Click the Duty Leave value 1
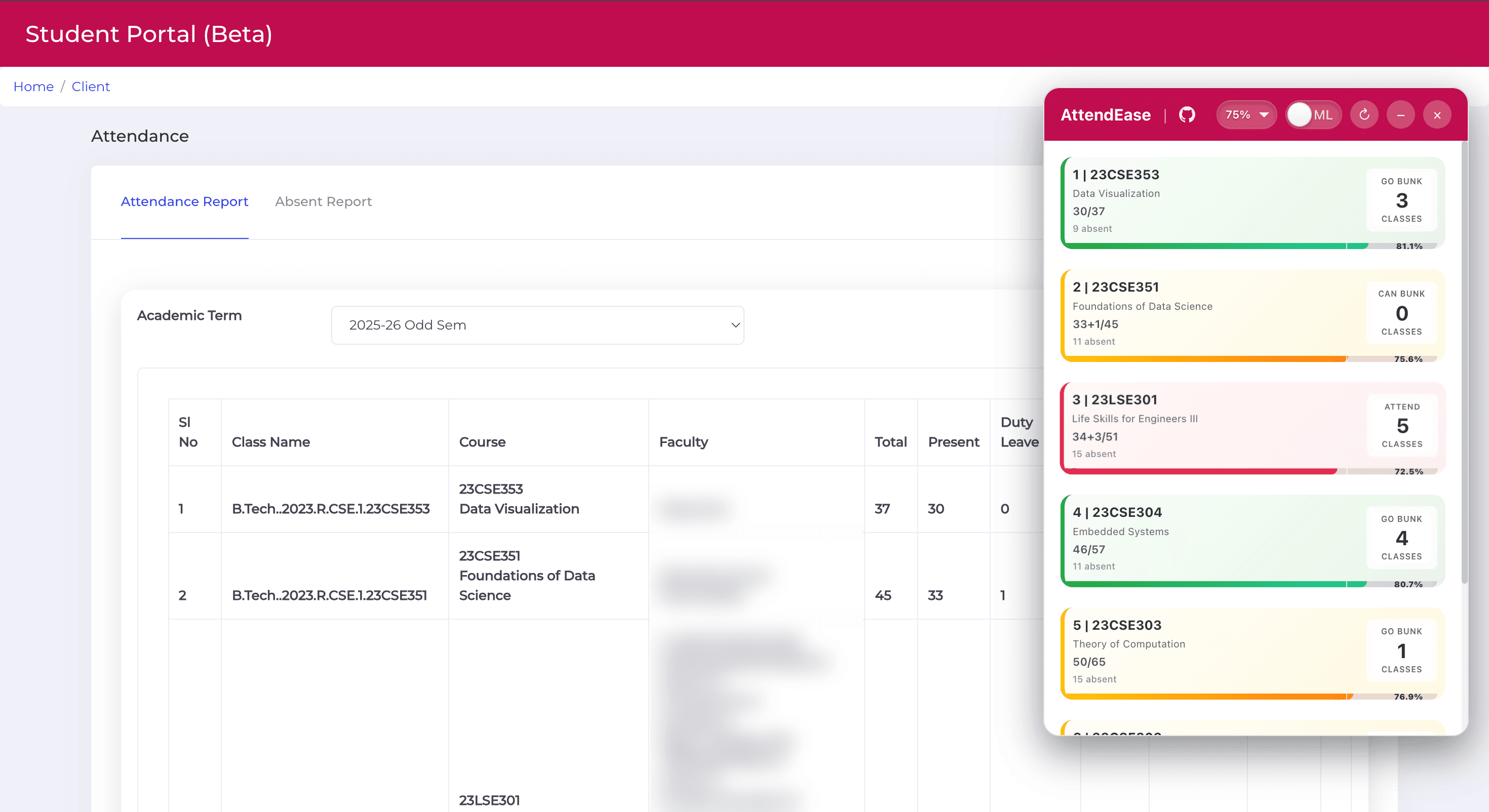Image resolution: width=1489 pixels, height=812 pixels. [1003, 595]
